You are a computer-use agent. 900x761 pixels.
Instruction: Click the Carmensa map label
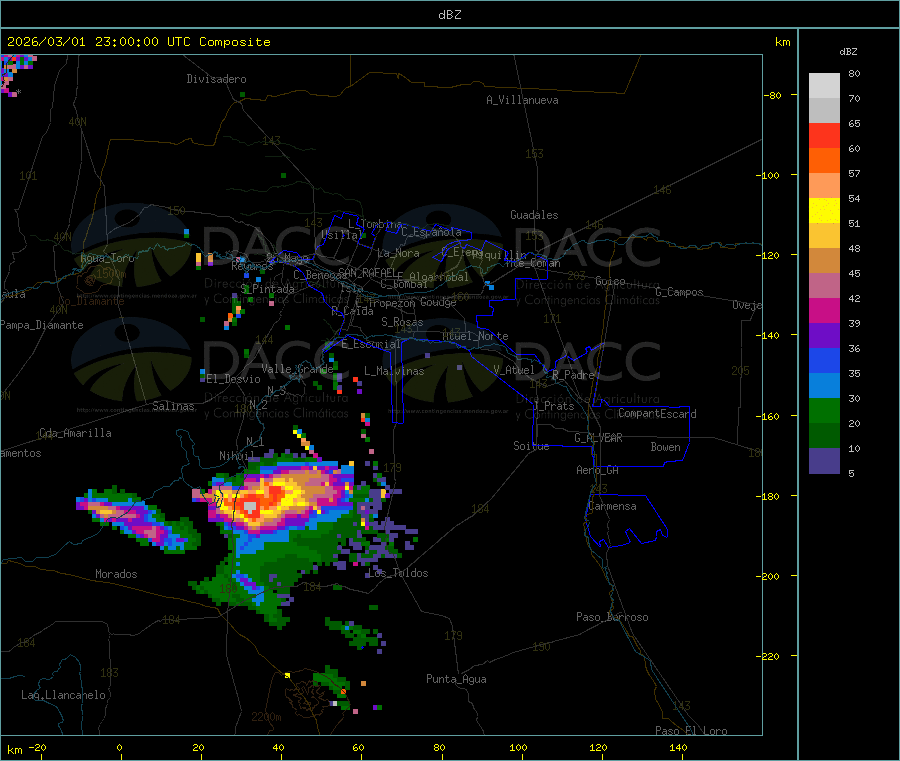click(612, 506)
